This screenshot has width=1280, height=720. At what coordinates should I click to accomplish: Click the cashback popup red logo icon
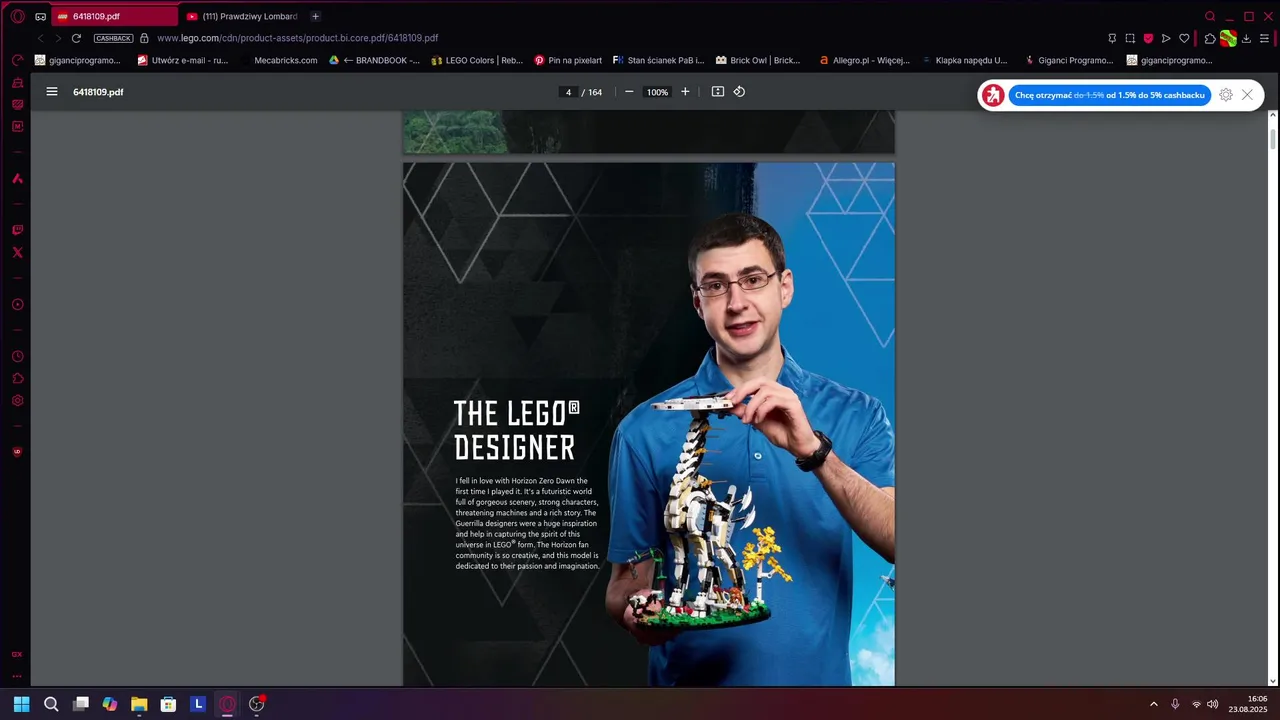point(993,95)
